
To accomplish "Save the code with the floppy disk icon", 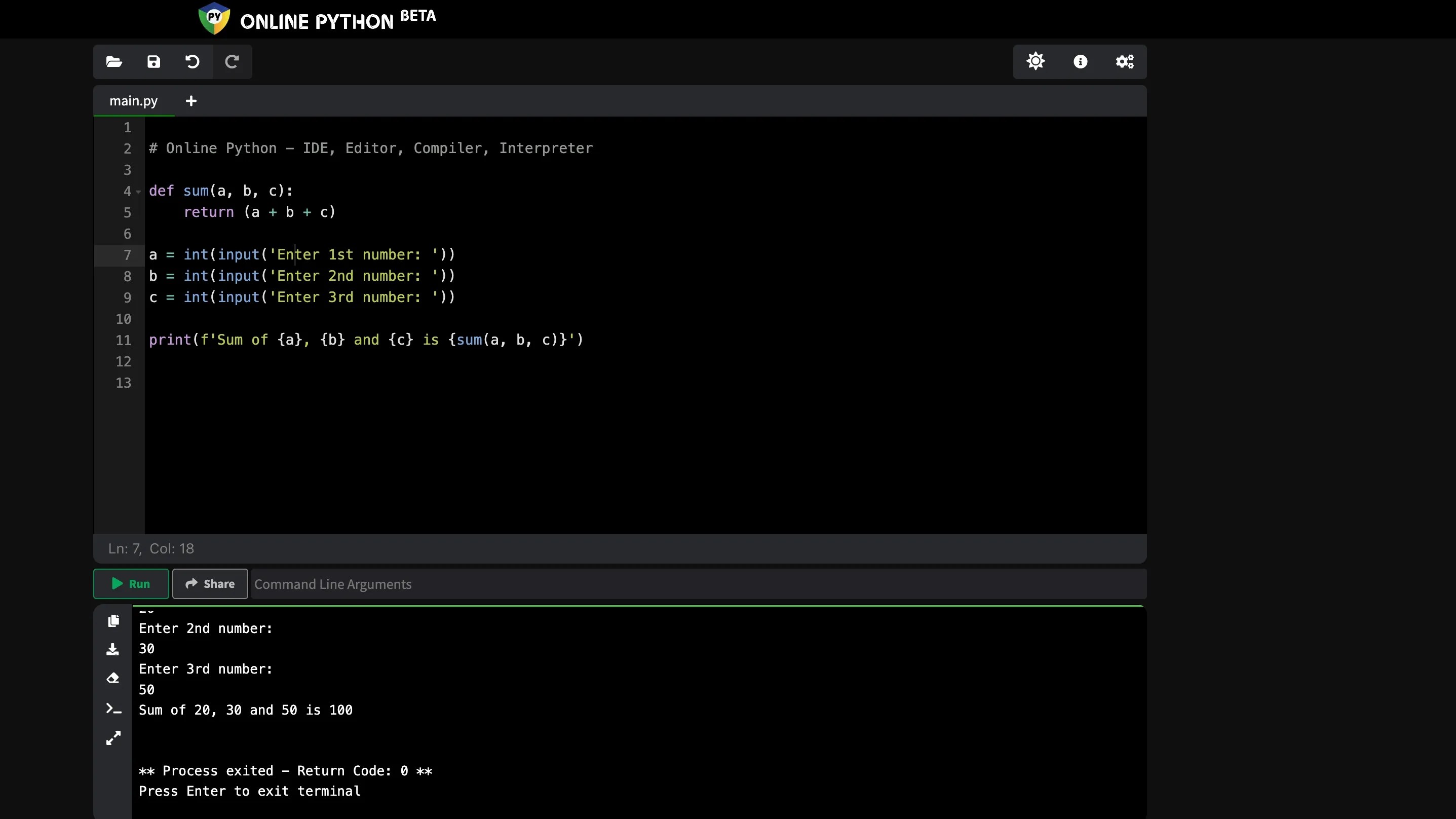I will click(154, 62).
